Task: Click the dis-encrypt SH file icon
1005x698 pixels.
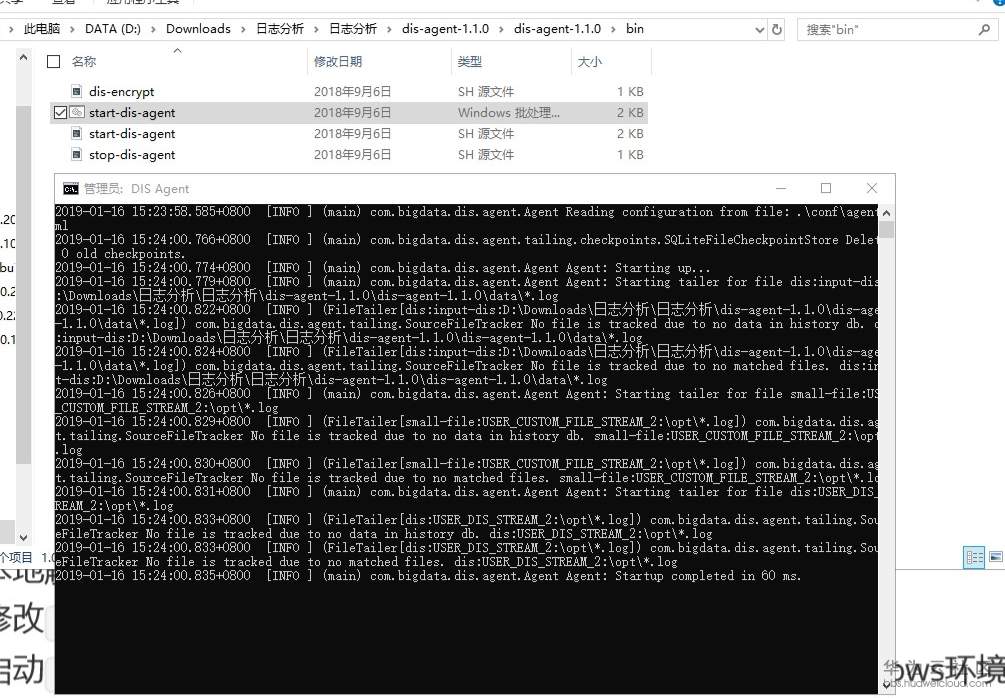Action: (76, 91)
